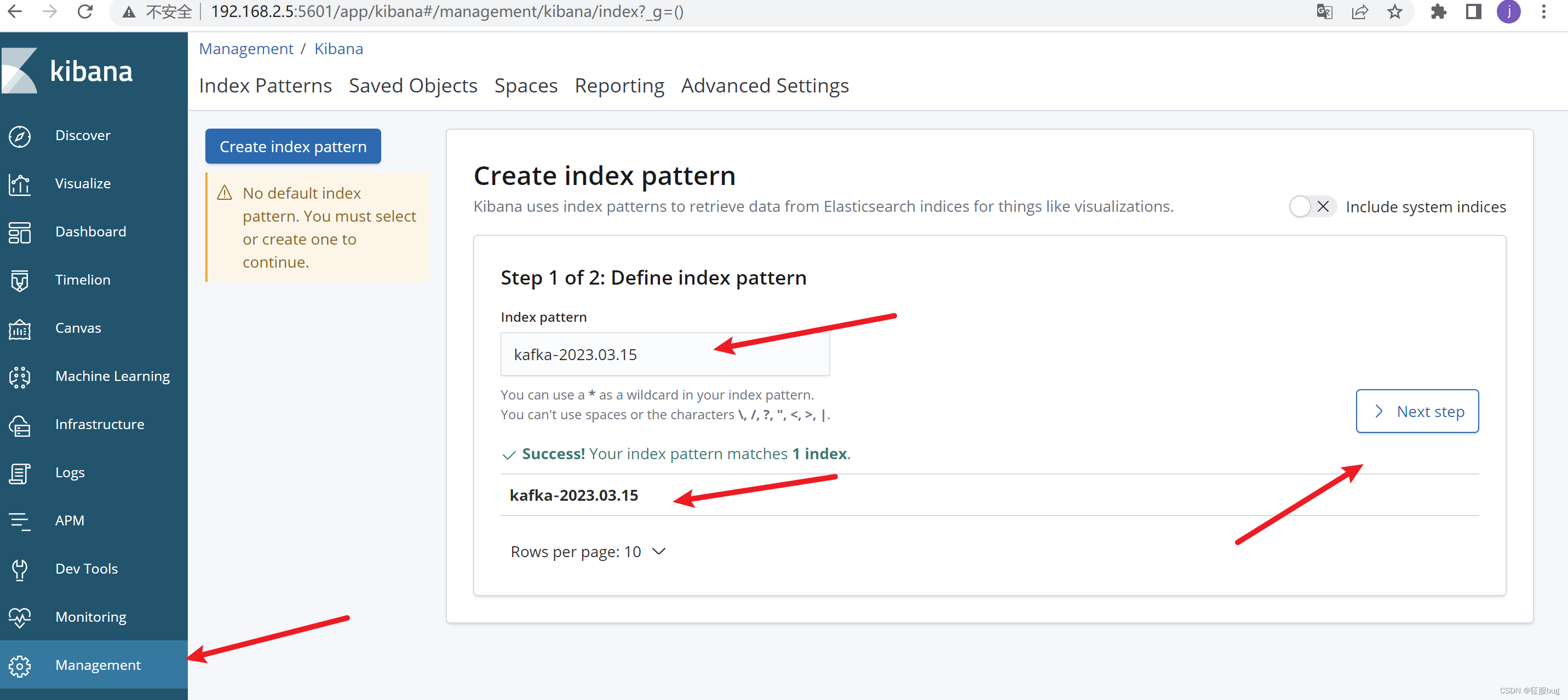
Task: Expand Rows per page dropdown
Action: tap(588, 552)
